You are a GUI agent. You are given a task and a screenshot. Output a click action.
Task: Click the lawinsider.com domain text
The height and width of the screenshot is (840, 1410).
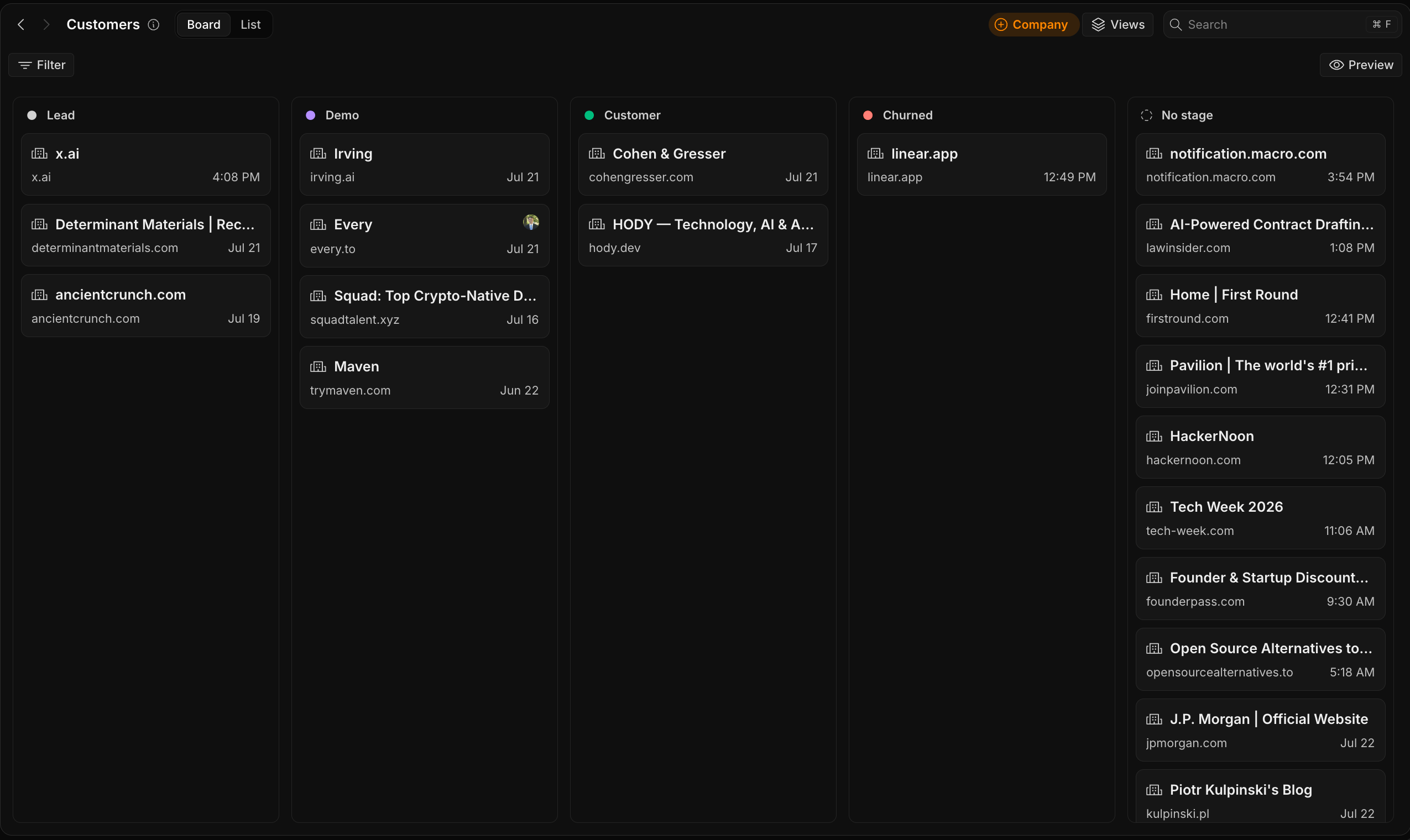pos(1188,248)
